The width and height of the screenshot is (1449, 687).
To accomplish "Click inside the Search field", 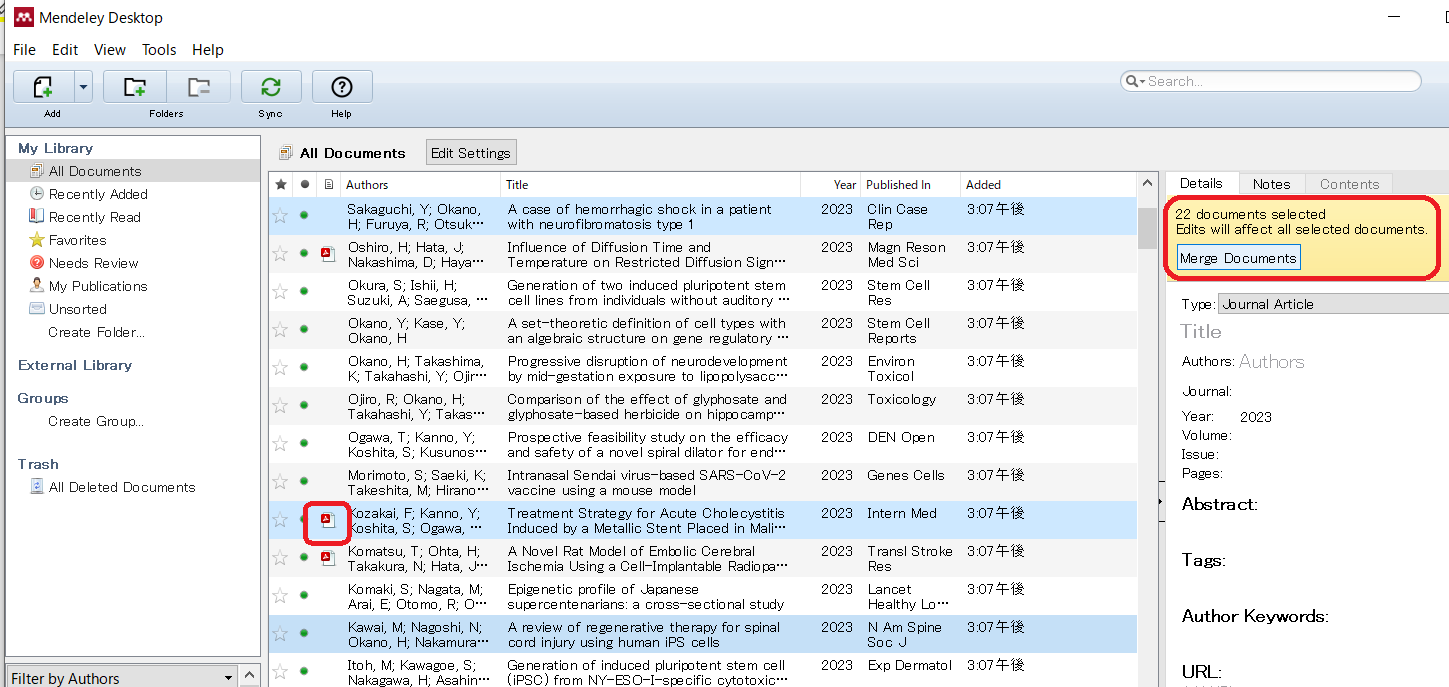I will (1270, 81).
